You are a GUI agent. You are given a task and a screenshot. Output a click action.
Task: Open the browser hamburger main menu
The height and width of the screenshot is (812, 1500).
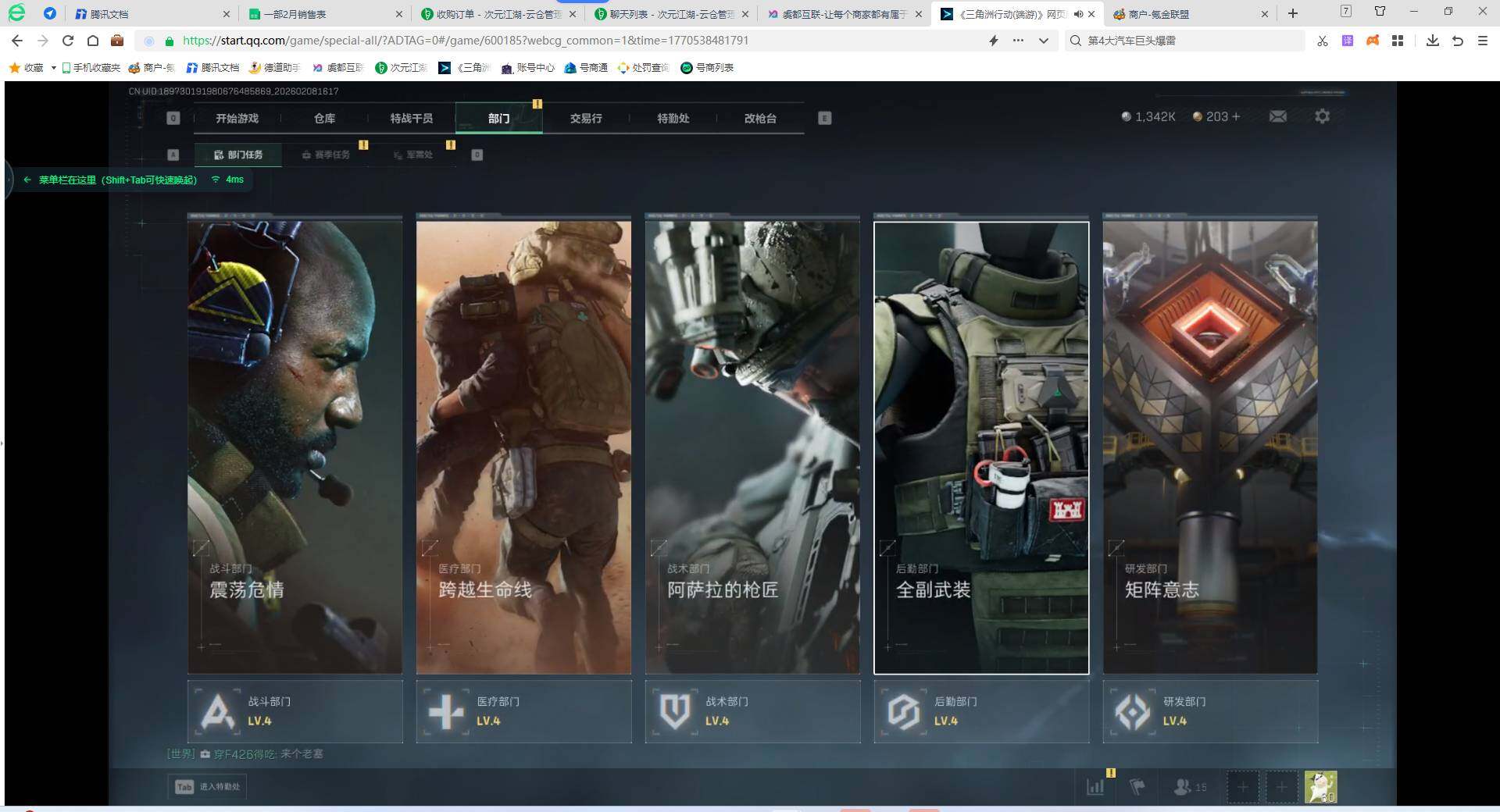tap(1482, 41)
